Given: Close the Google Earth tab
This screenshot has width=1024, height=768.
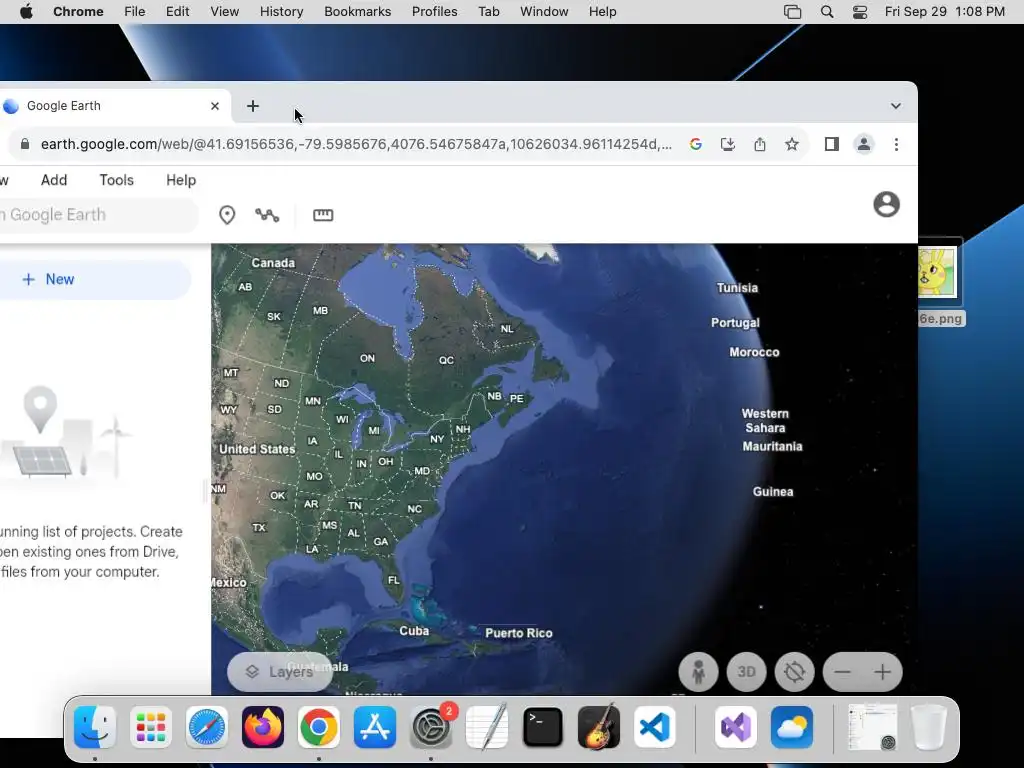Looking at the screenshot, I should (x=215, y=106).
